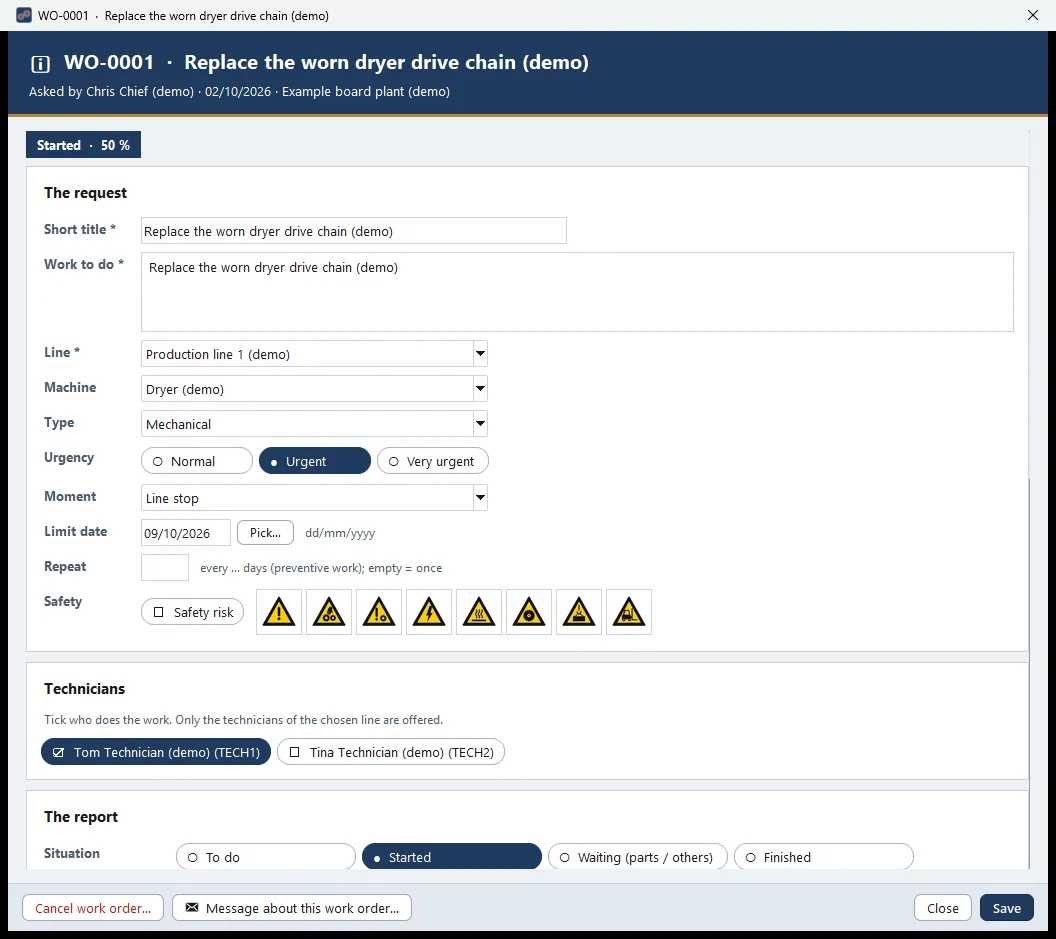1056x939 pixels.
Task: Click Cancel work order...
Action: (93, 907)
